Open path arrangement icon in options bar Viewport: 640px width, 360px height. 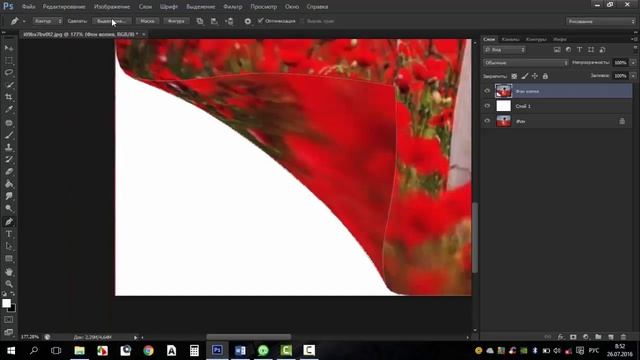tap(229, 21)
